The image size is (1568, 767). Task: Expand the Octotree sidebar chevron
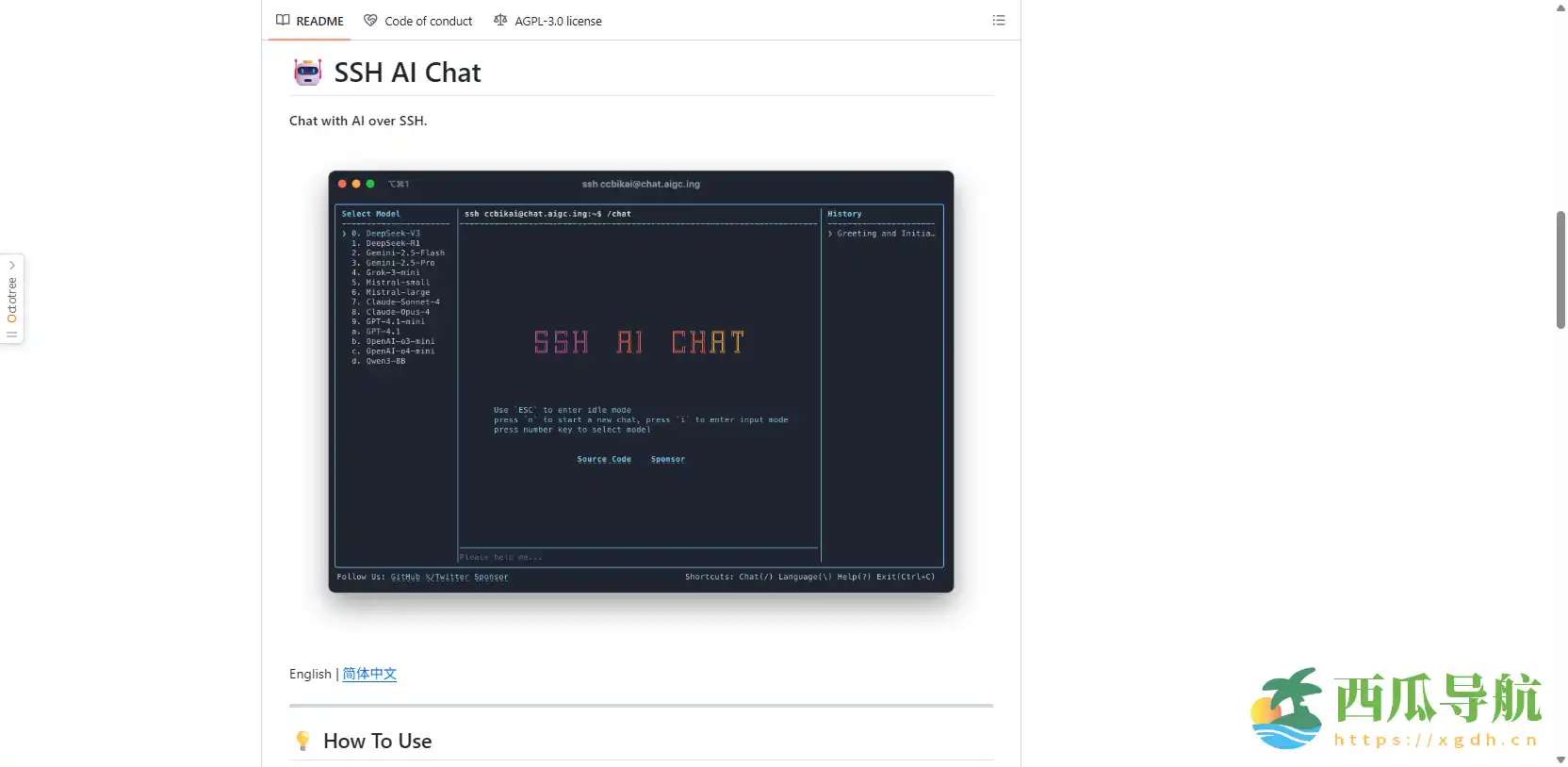pos(12,266)
